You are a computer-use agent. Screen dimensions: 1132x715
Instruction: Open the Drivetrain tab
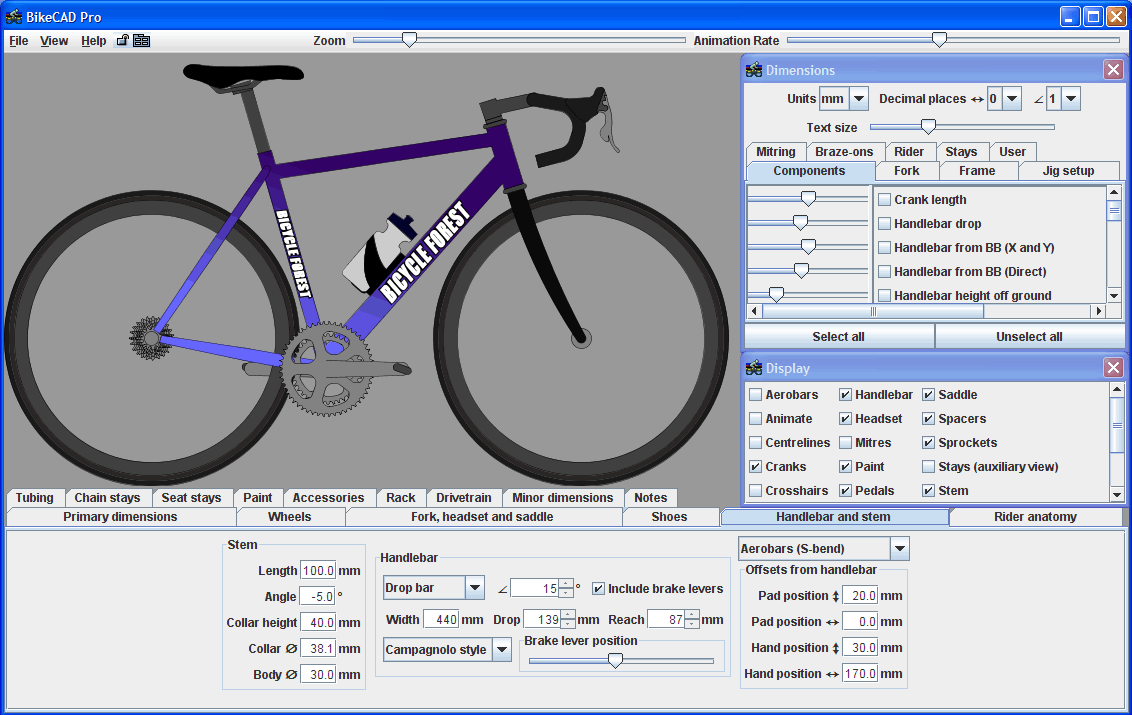(x=463, y=498)
